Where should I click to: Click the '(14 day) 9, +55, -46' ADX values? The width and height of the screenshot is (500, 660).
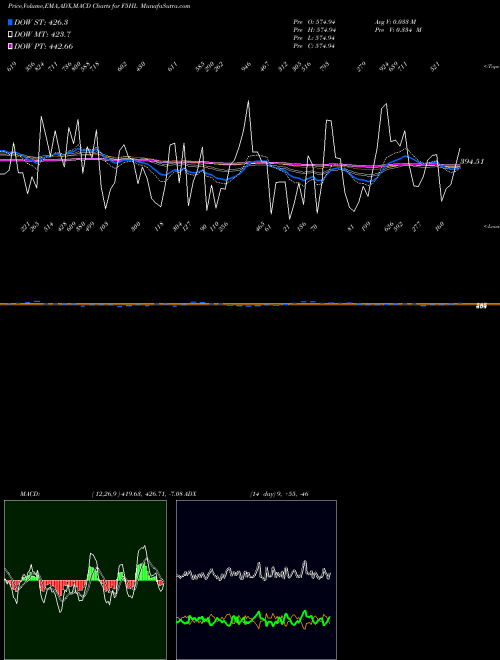coord(279,494)
